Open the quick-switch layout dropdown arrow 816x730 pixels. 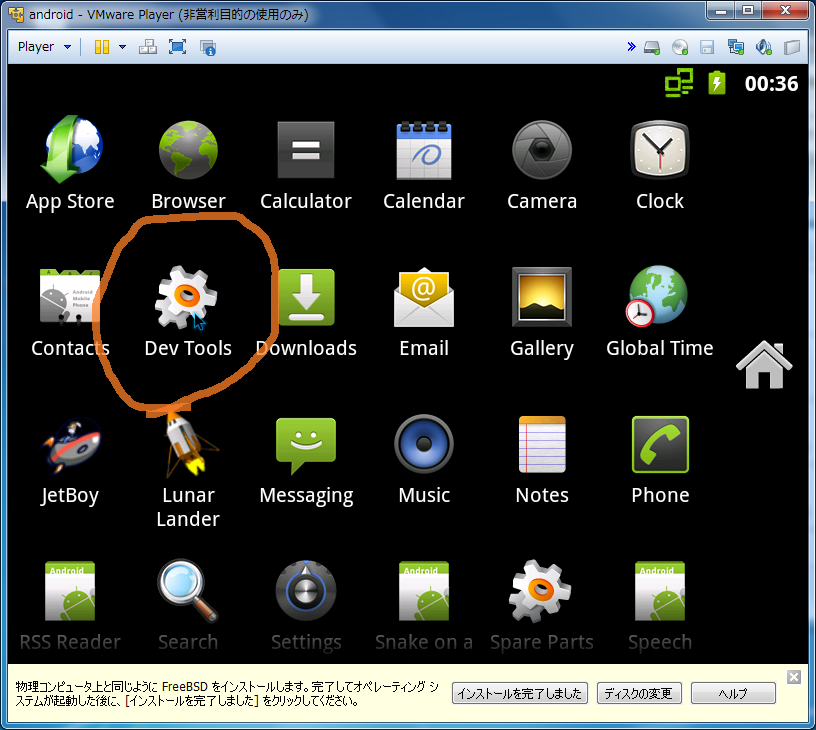123,46
